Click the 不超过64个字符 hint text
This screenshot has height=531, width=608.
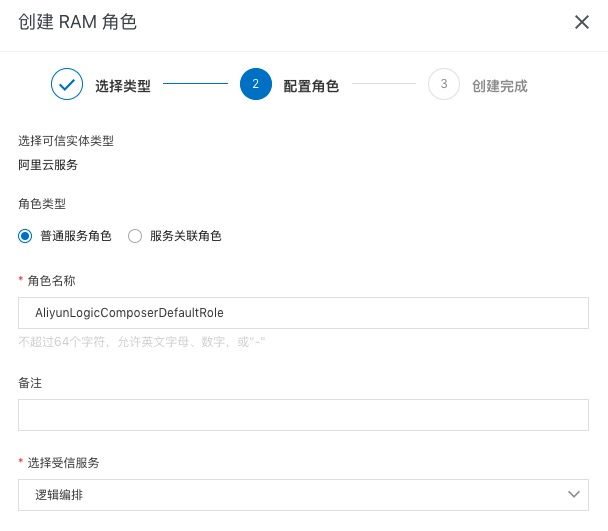[x=142, y=342]
